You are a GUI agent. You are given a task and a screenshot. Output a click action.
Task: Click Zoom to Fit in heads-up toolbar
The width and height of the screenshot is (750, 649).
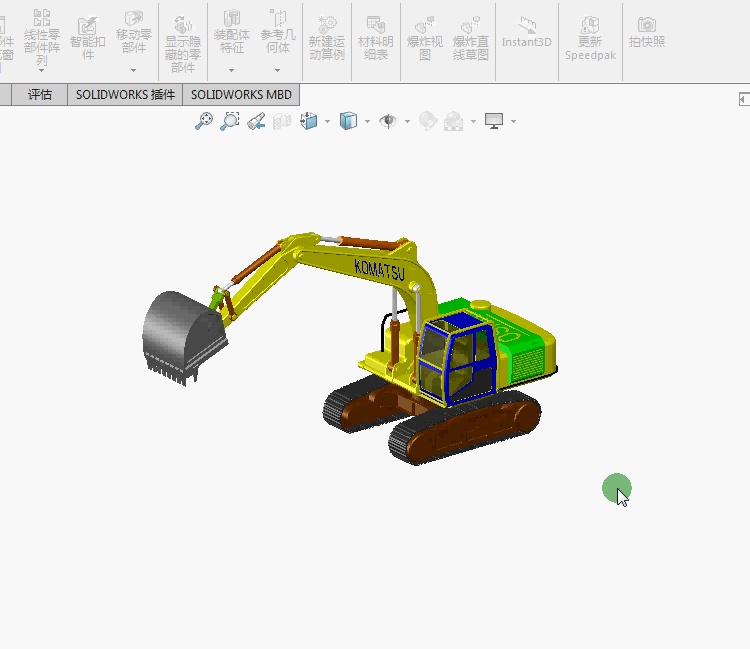204,121
